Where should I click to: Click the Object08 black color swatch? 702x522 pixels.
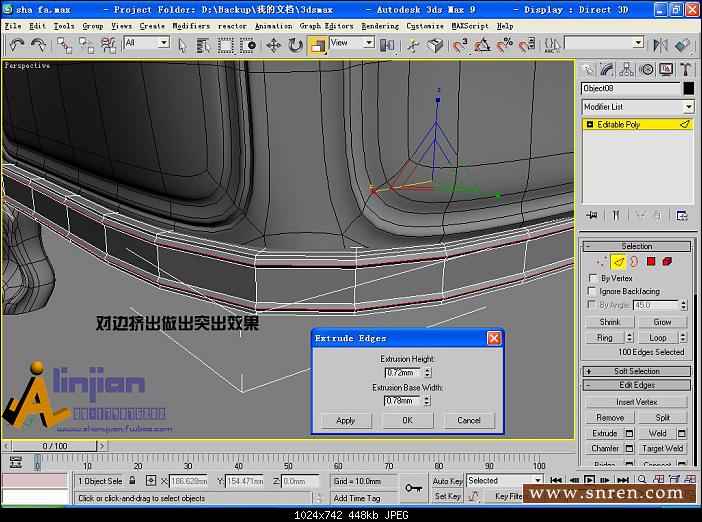[x=688, y=88]
